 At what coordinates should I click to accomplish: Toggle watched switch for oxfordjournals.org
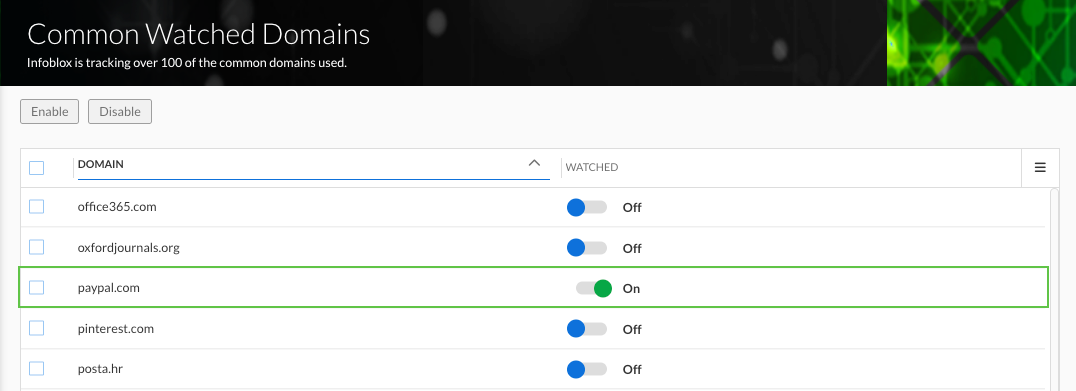587,248
